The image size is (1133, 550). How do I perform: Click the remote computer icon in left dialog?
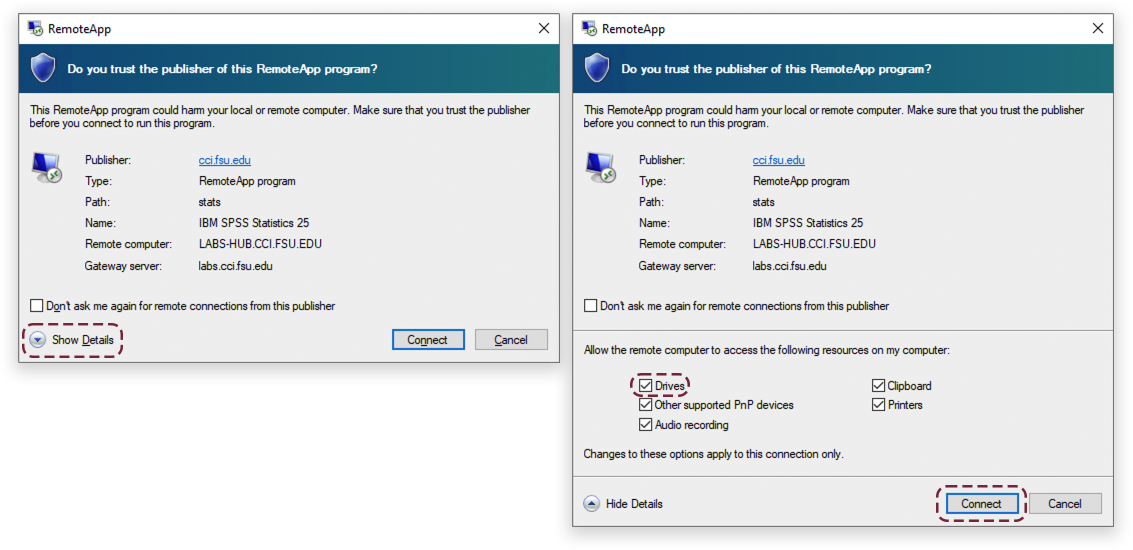pyautogui.click(x=46, y=167)
